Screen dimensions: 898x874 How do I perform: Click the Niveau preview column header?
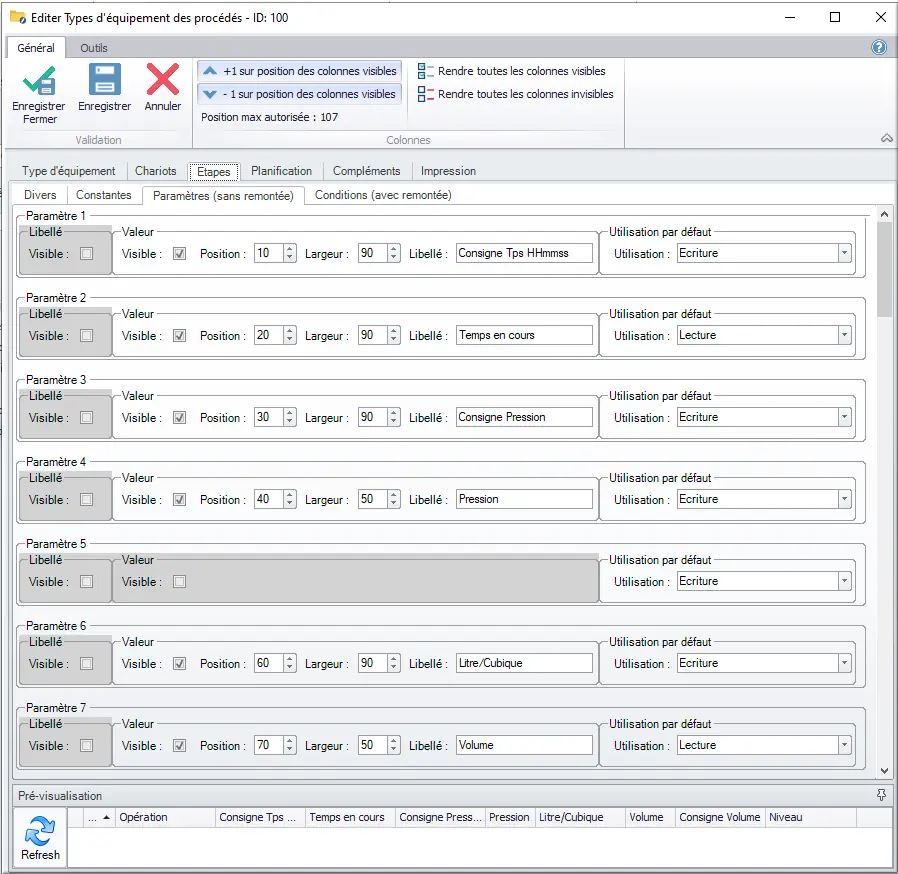(810, 817)
